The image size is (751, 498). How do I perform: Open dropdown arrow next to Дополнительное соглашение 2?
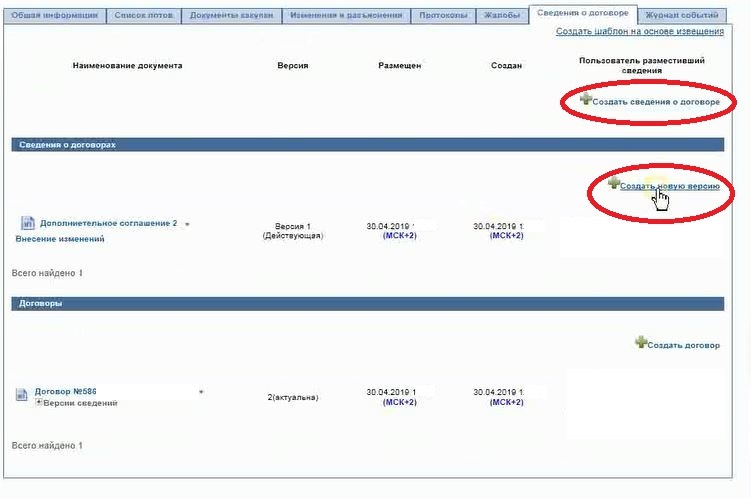click(x=187, y=224)
